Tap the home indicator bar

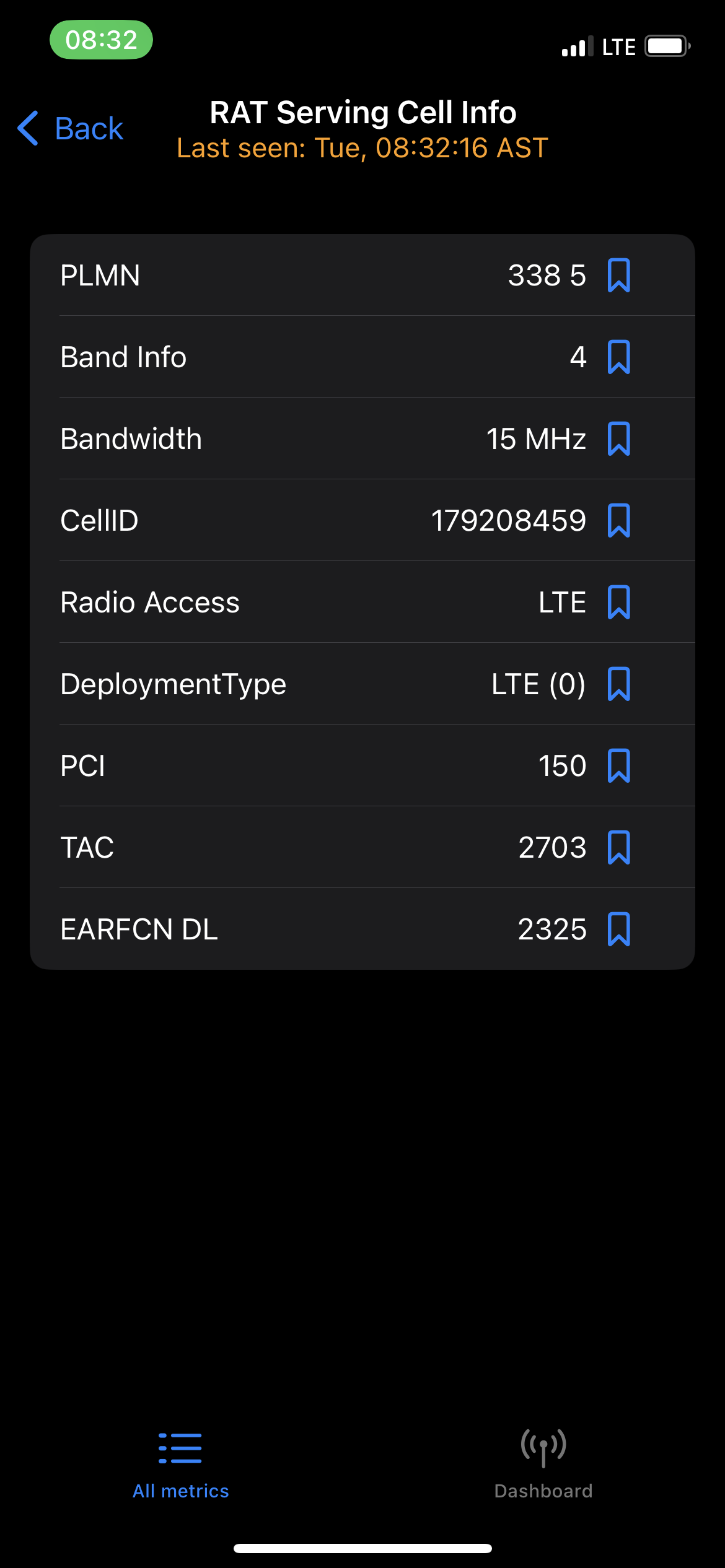[x=362, y=1548]
